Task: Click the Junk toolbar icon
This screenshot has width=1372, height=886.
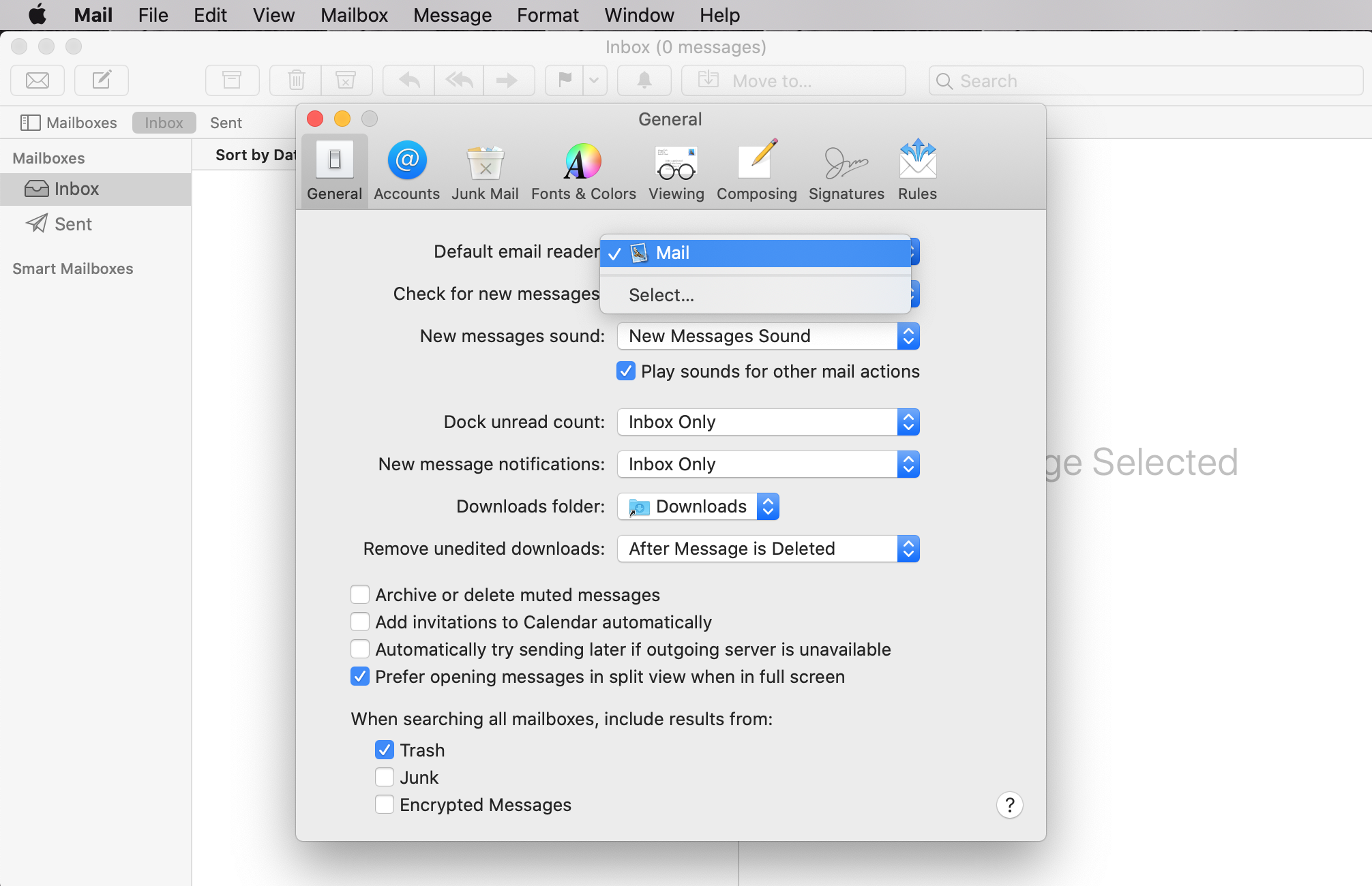Action: pyautogui.click(x=346, y=80)
